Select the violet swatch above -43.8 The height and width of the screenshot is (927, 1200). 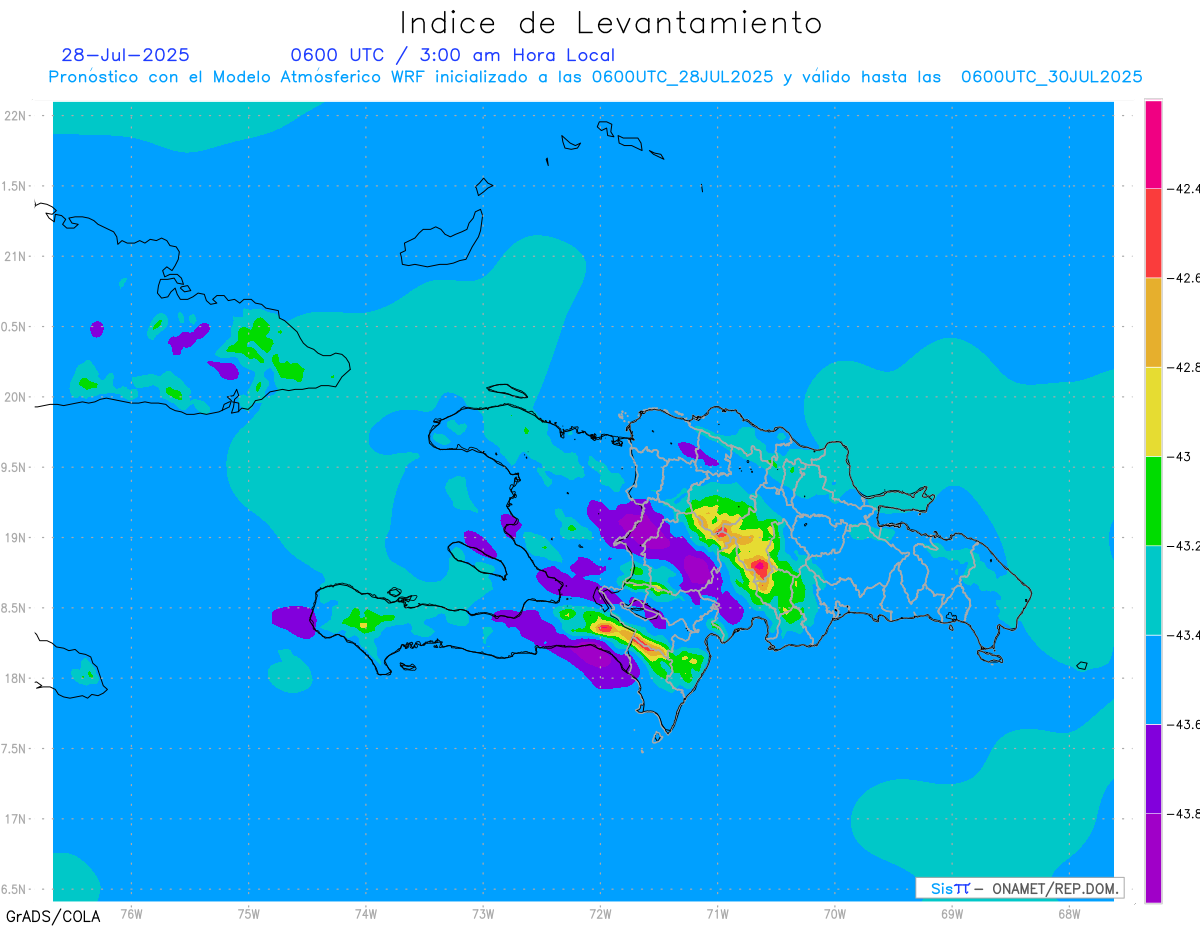point(1153,768)
